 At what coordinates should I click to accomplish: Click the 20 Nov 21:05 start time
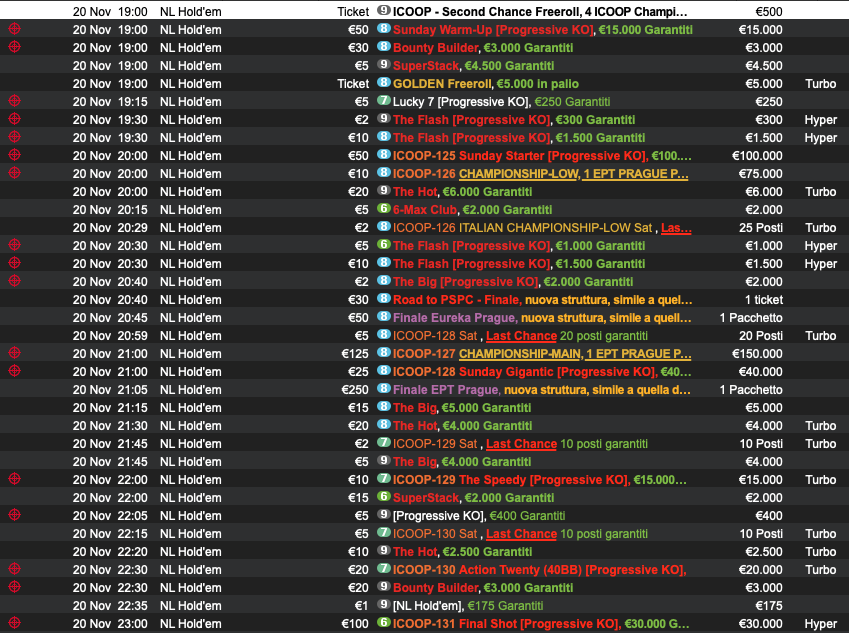point(110,390)
